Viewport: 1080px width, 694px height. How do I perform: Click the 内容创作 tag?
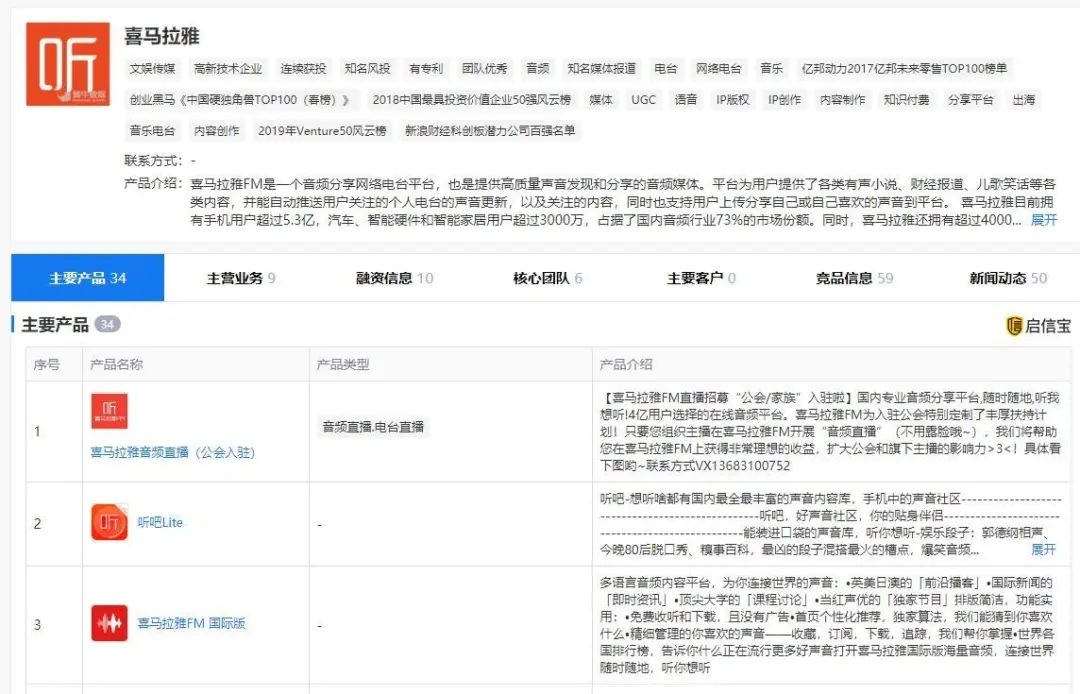217,131
